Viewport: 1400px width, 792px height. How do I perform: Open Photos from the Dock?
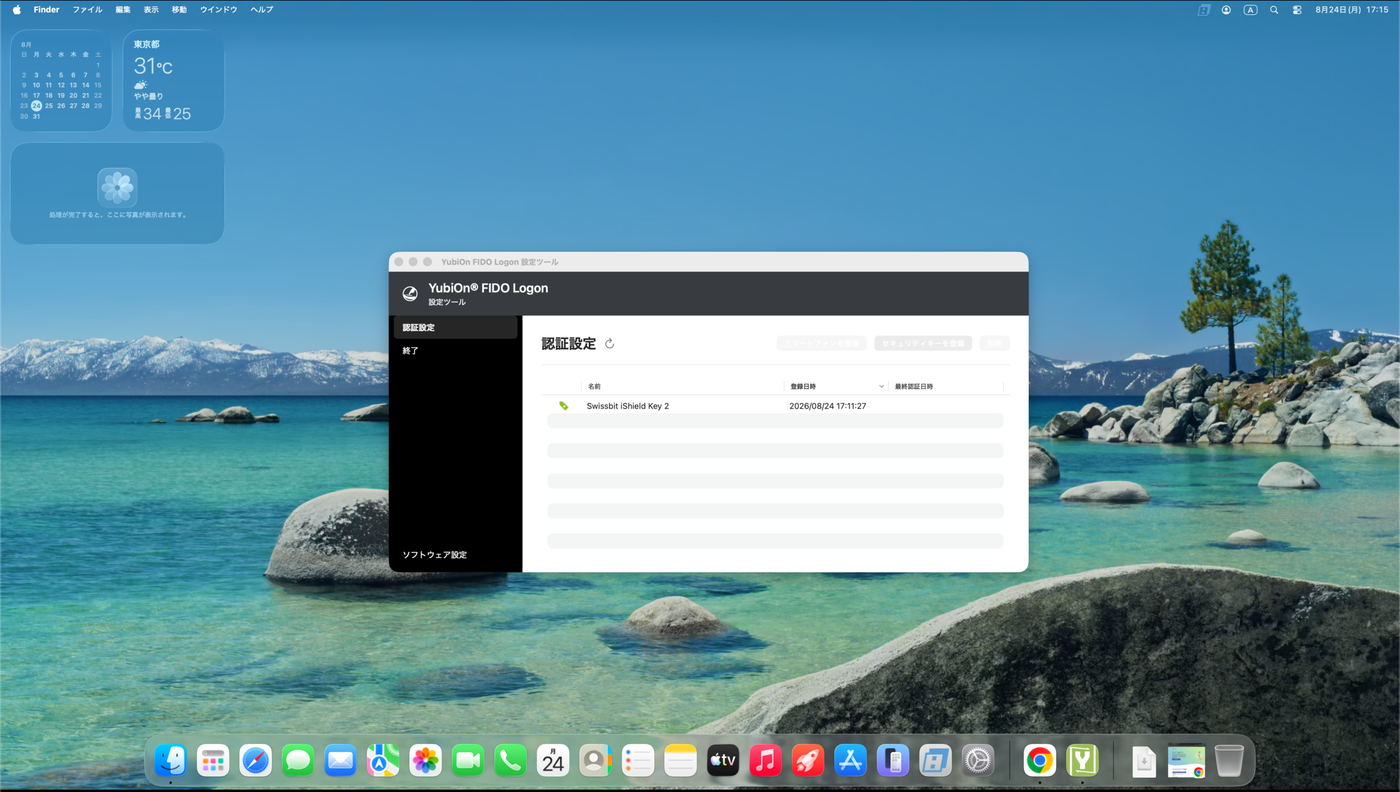[426, 761]
